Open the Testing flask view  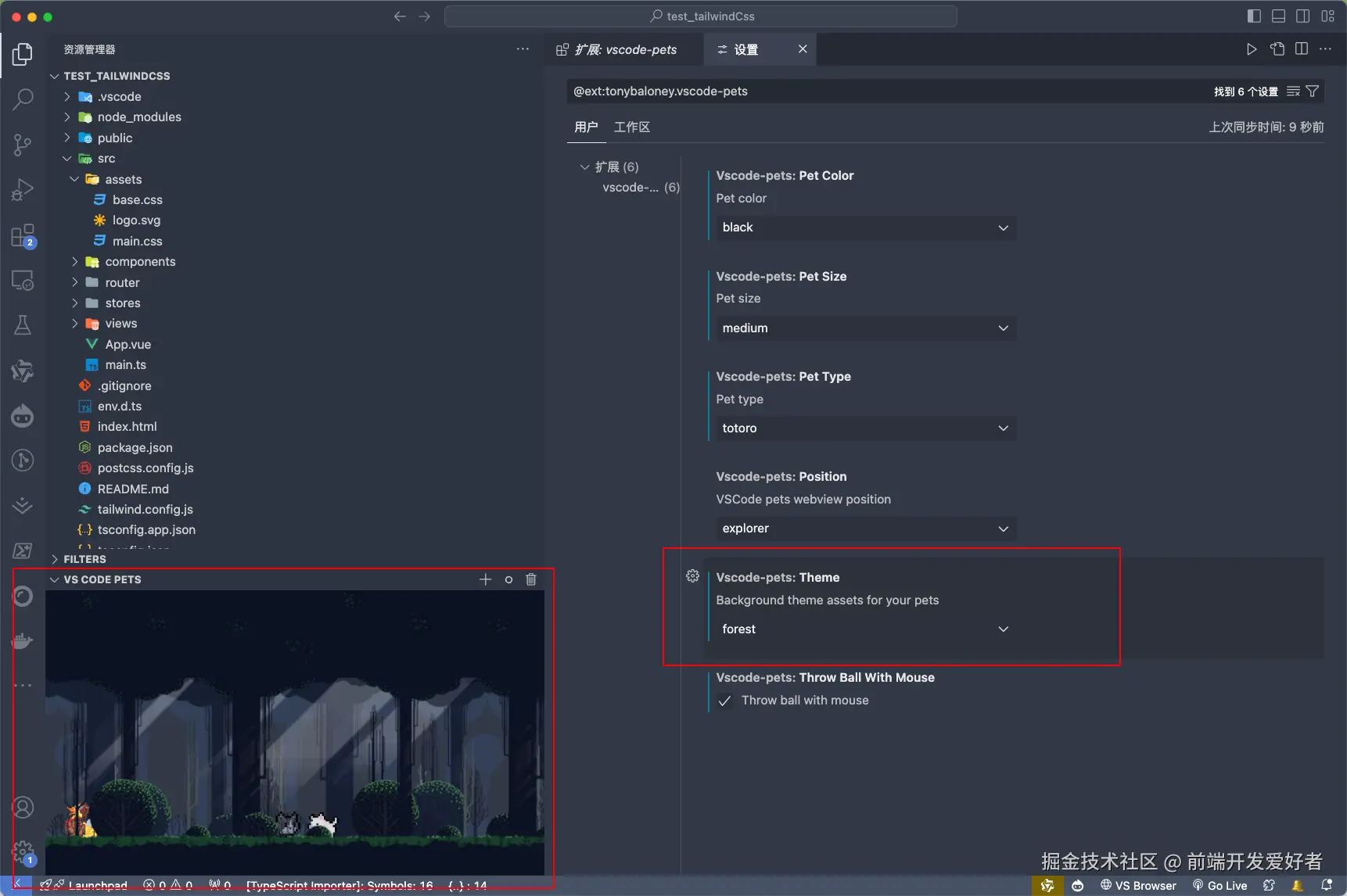[23, 325]
